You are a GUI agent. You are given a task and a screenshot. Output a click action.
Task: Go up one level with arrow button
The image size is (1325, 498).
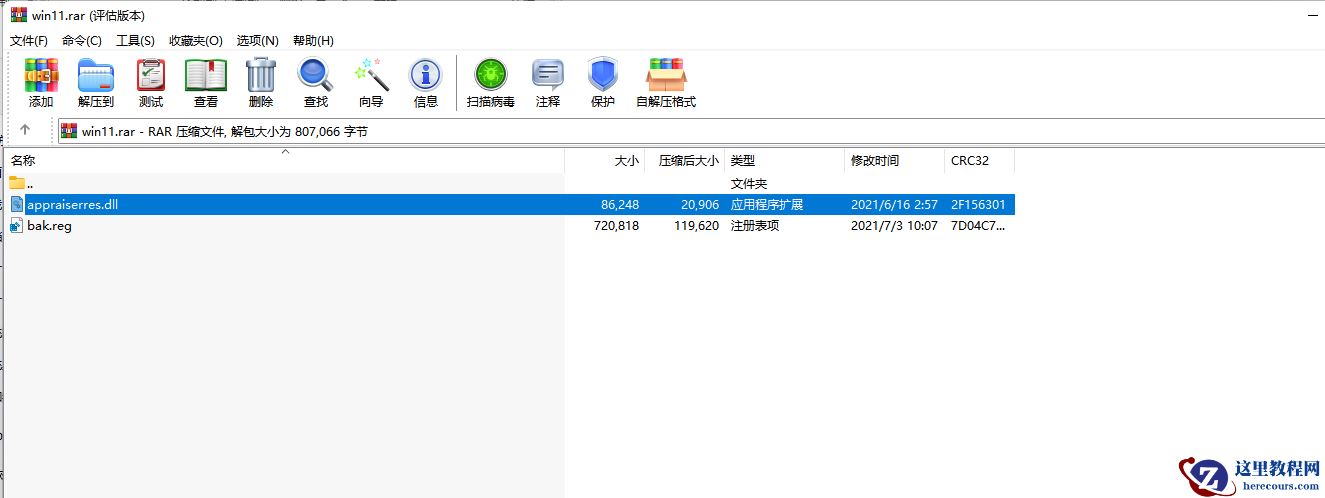25,130
